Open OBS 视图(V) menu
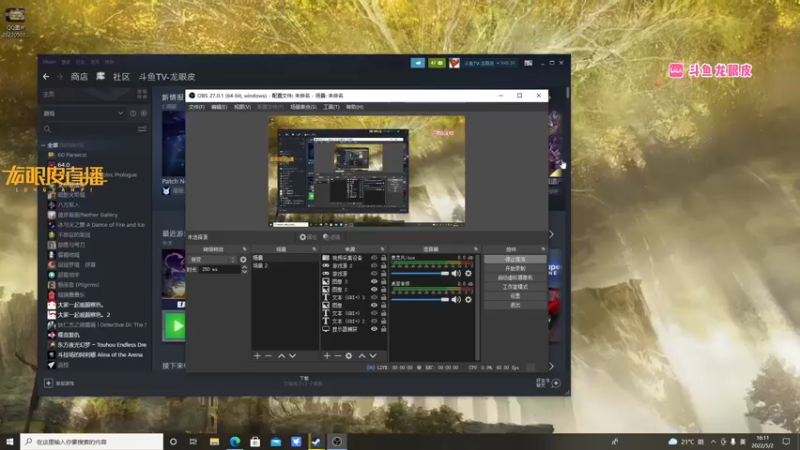This screenshot has width=800, height=450. pyautogui.click(x=242, y=107)
